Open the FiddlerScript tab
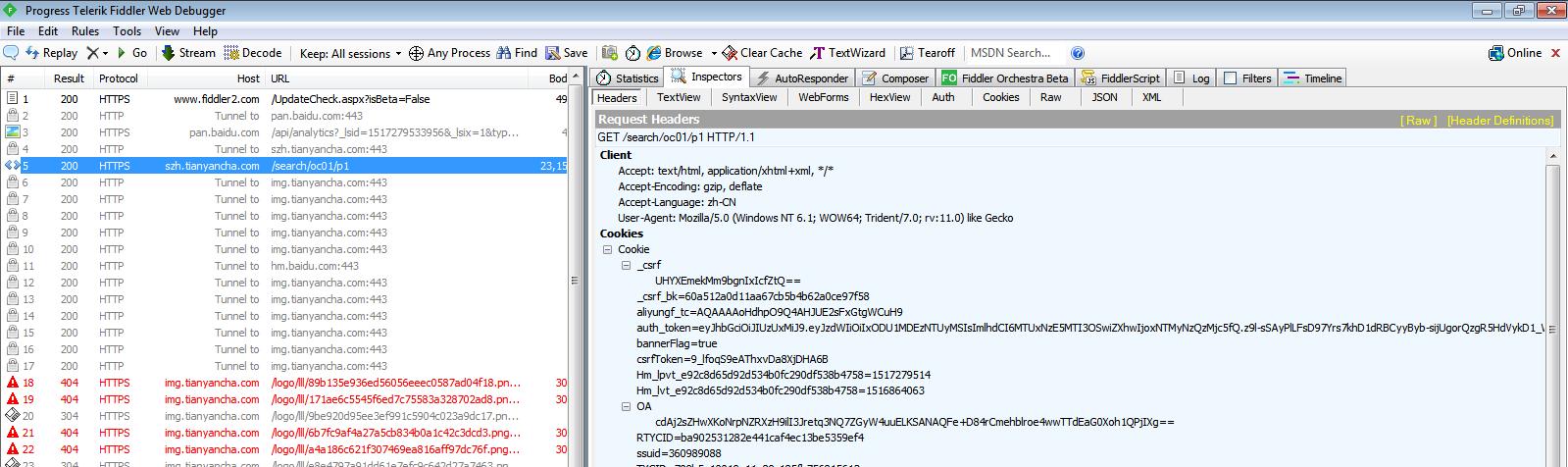 tap(1121, 78)
